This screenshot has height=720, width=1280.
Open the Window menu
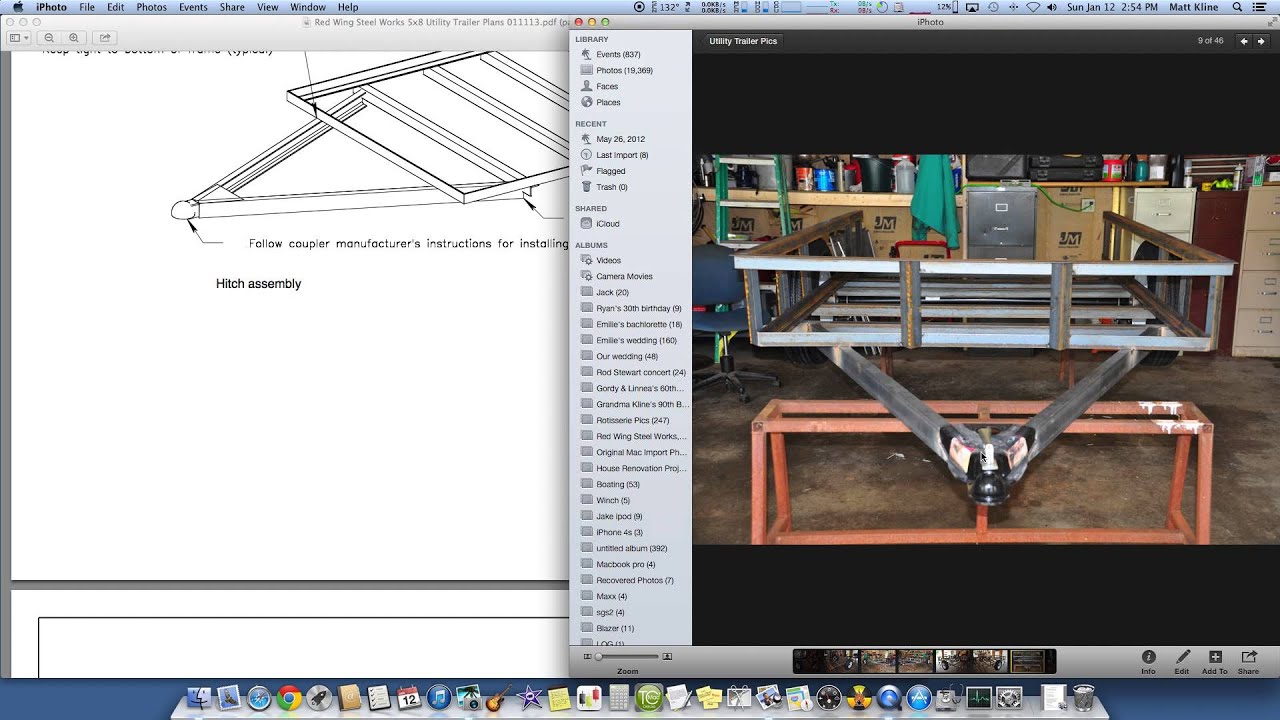308,7
